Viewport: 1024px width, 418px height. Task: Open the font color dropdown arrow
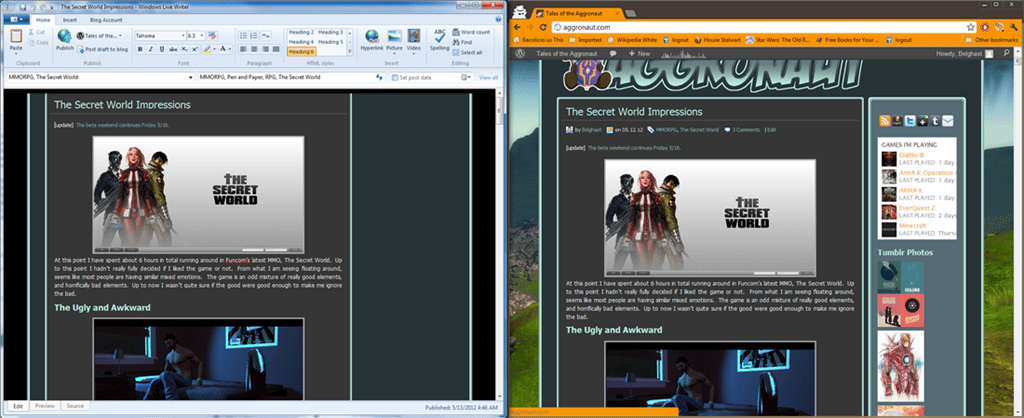230,49
